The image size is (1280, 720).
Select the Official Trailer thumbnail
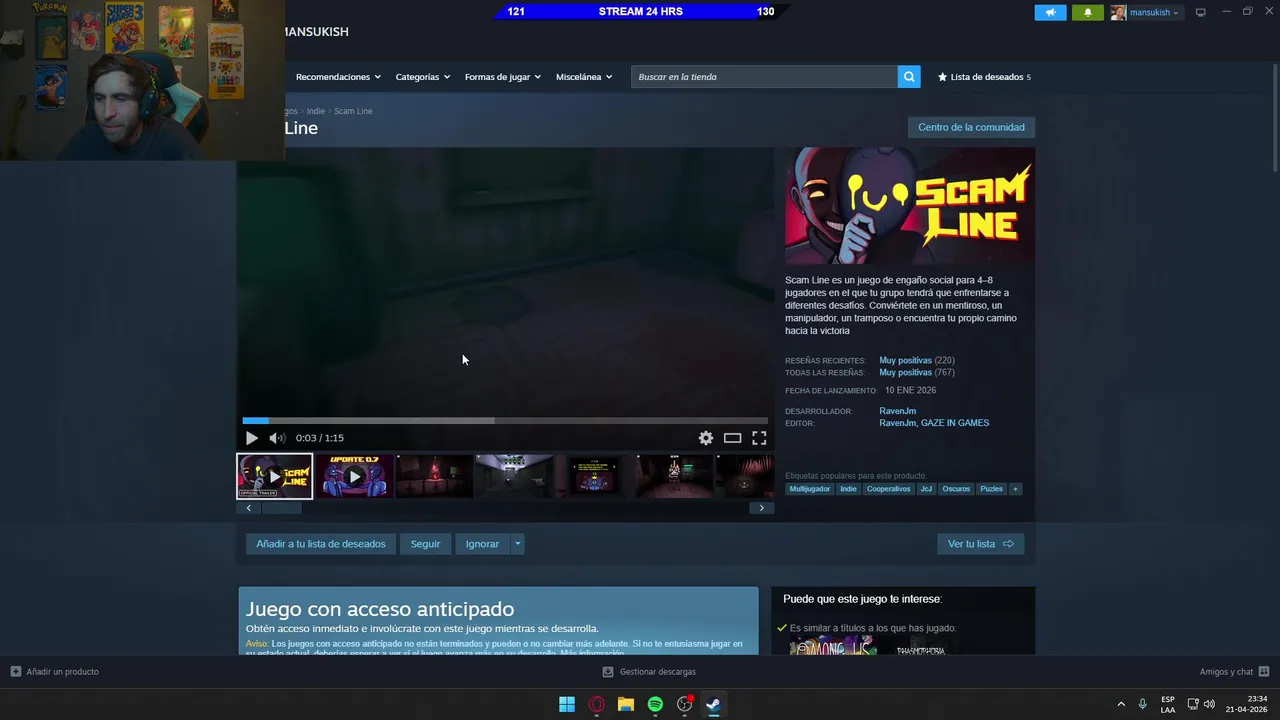[x=274, y=476]
